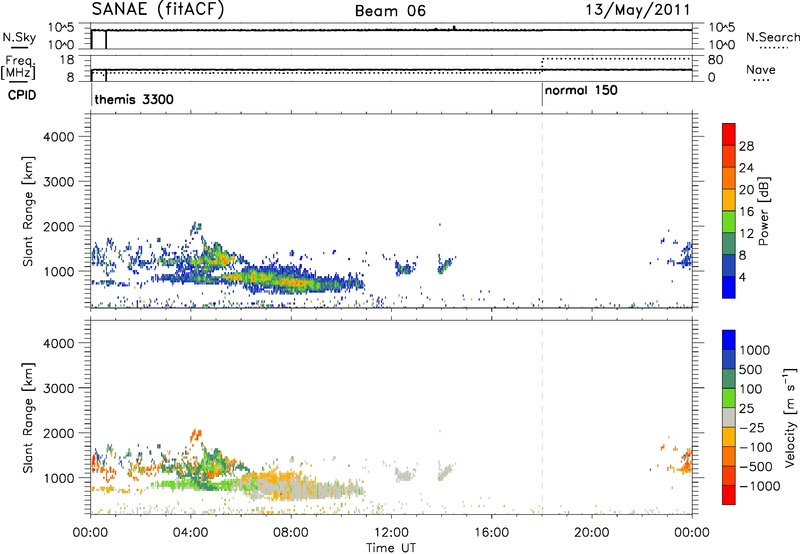This screenshot has width=800, height=554.
Task: Click the "normal 150" CPID entry
Action: [x=581, y=90]
